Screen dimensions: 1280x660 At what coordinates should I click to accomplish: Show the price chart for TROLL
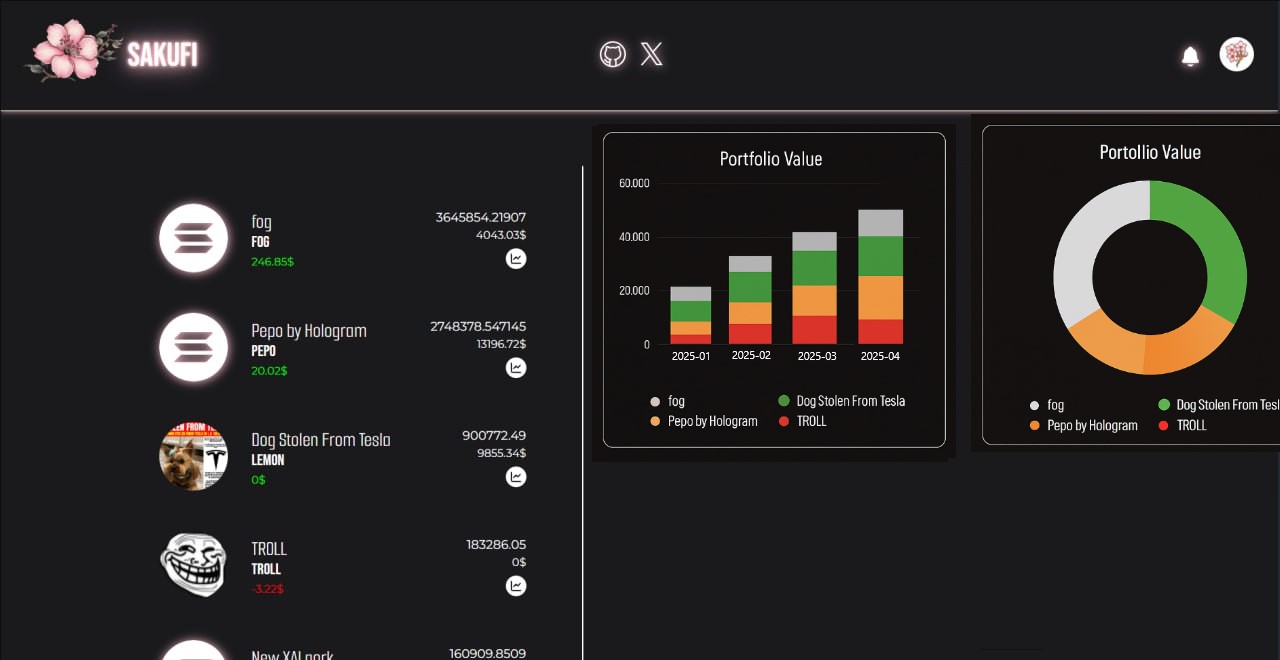tap(516, 586)
